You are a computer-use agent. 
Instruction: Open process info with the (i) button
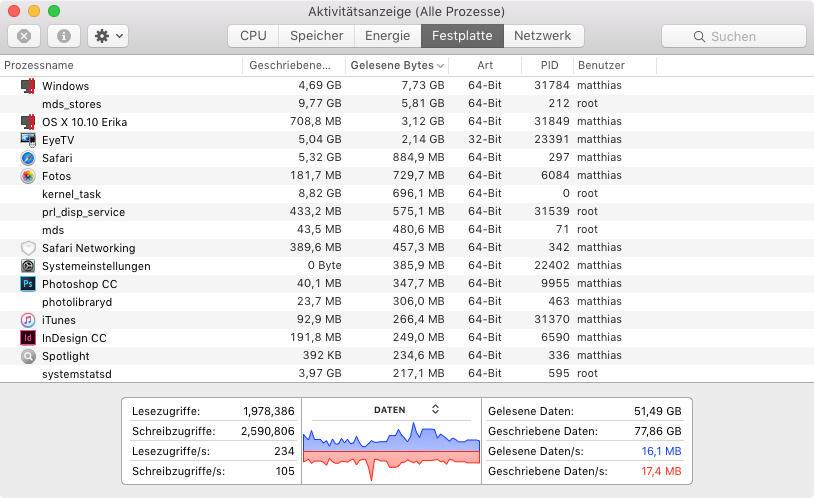[x=64, y=36]
